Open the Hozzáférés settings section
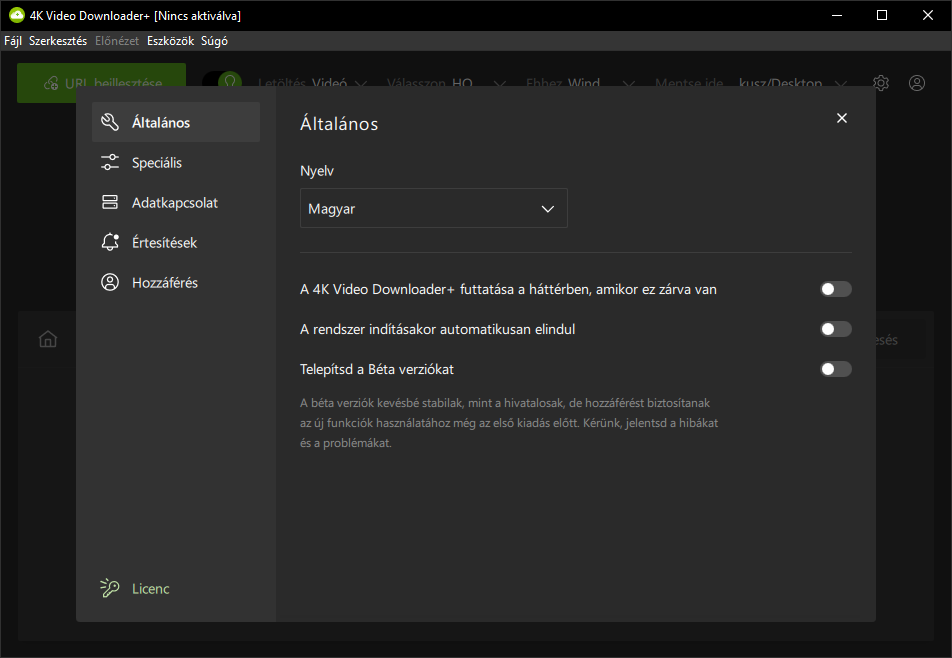 coord(175,282)
